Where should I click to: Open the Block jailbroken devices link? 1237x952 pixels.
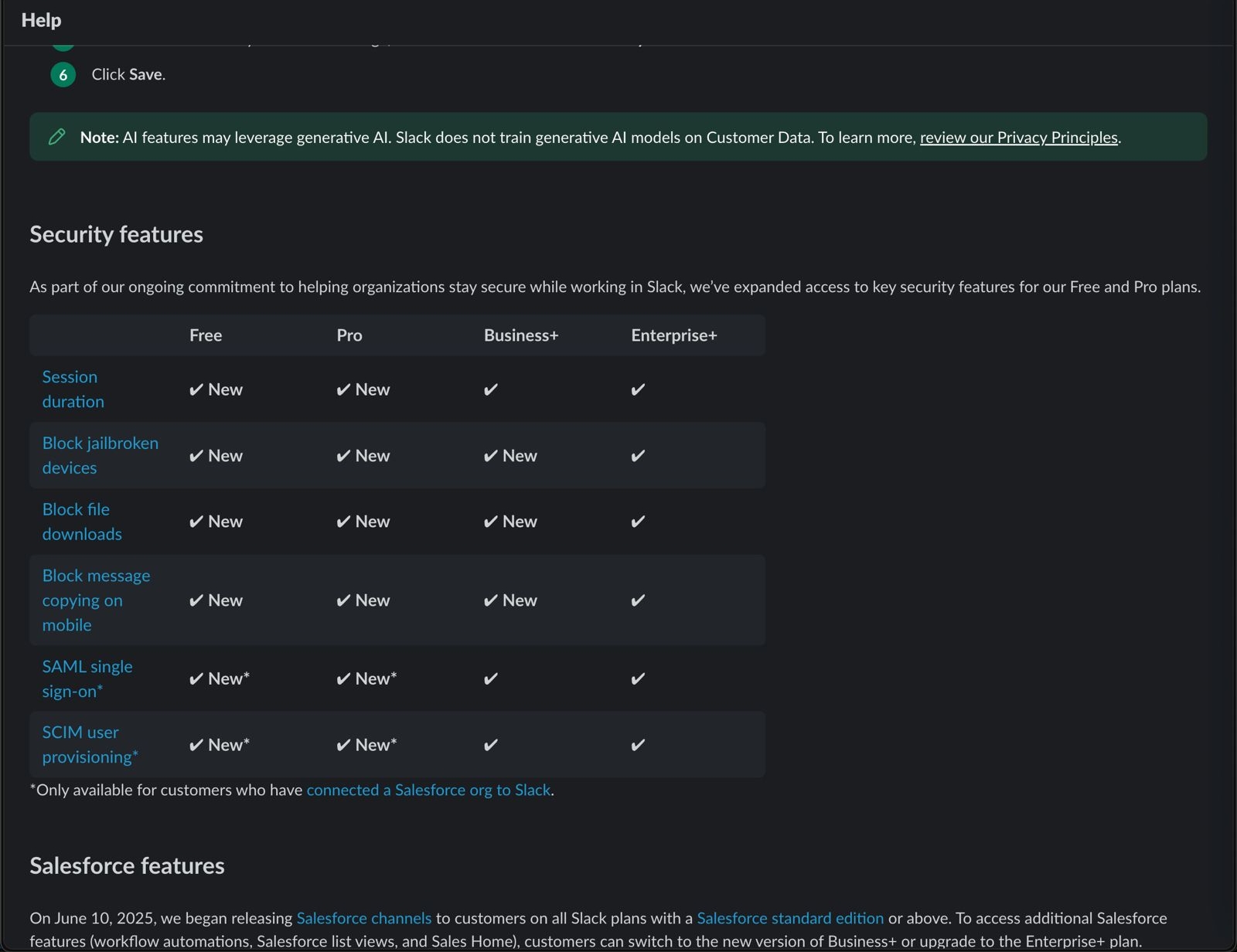pyautogui.click(x=101, y=456)
